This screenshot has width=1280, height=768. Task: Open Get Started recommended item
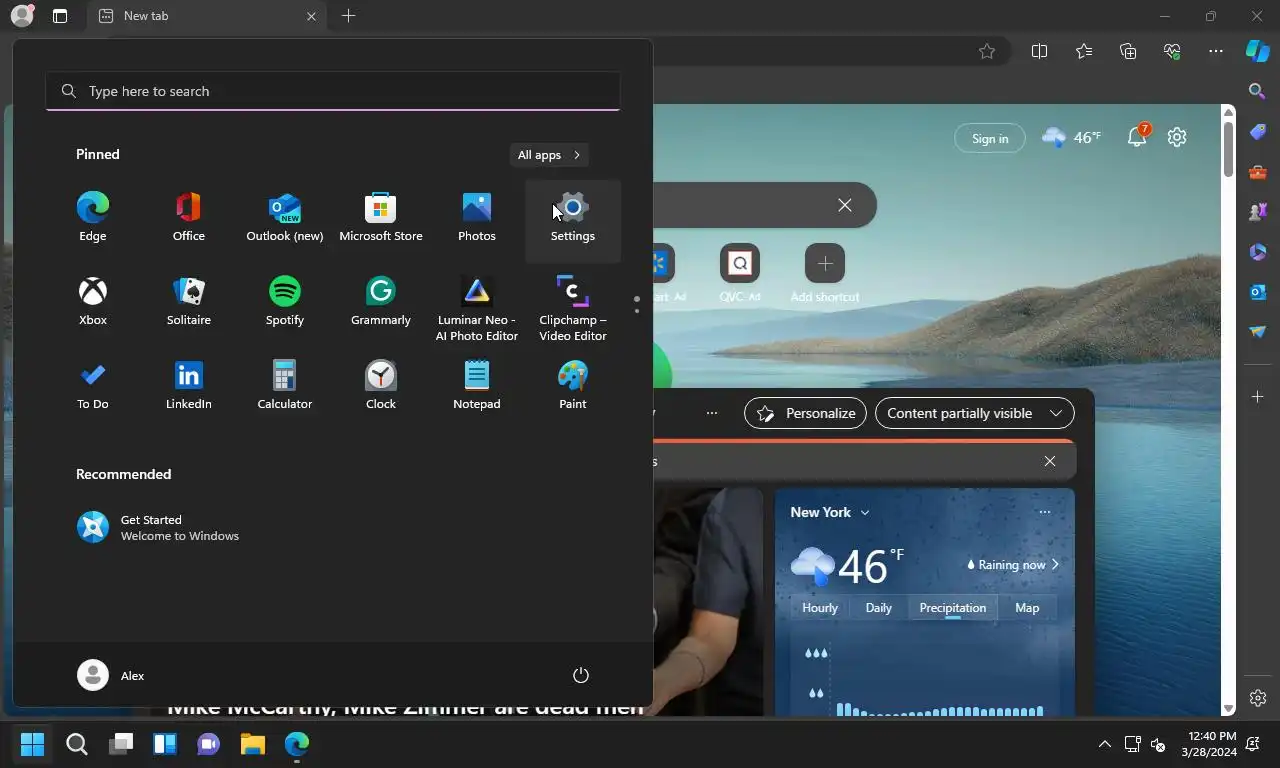coord(160,527)
